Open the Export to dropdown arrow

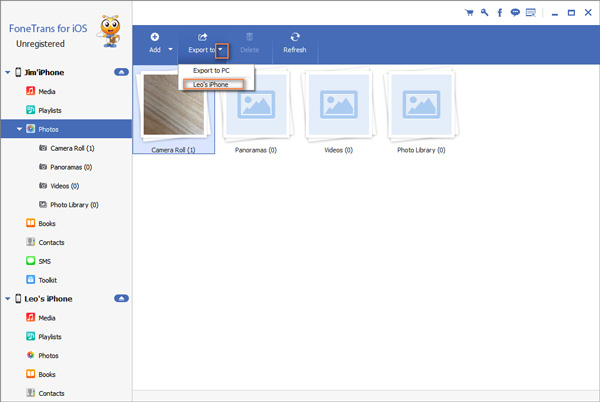click(x=221, y=50)
